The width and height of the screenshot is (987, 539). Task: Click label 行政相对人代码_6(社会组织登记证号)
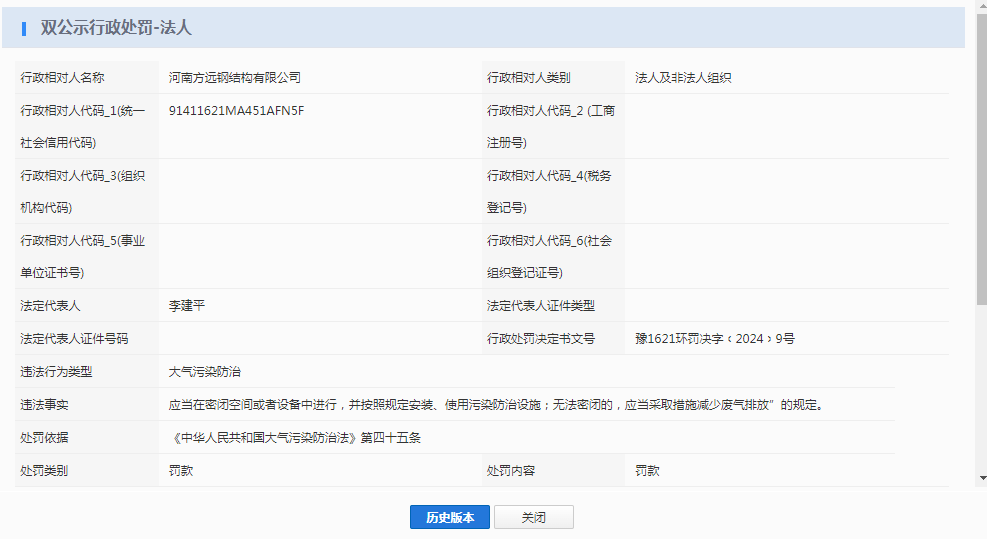(x=549, y=256)
